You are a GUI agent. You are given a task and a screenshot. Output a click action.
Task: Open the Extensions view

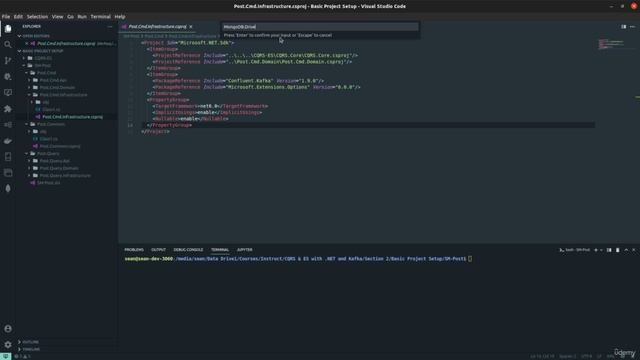(8, 109)
